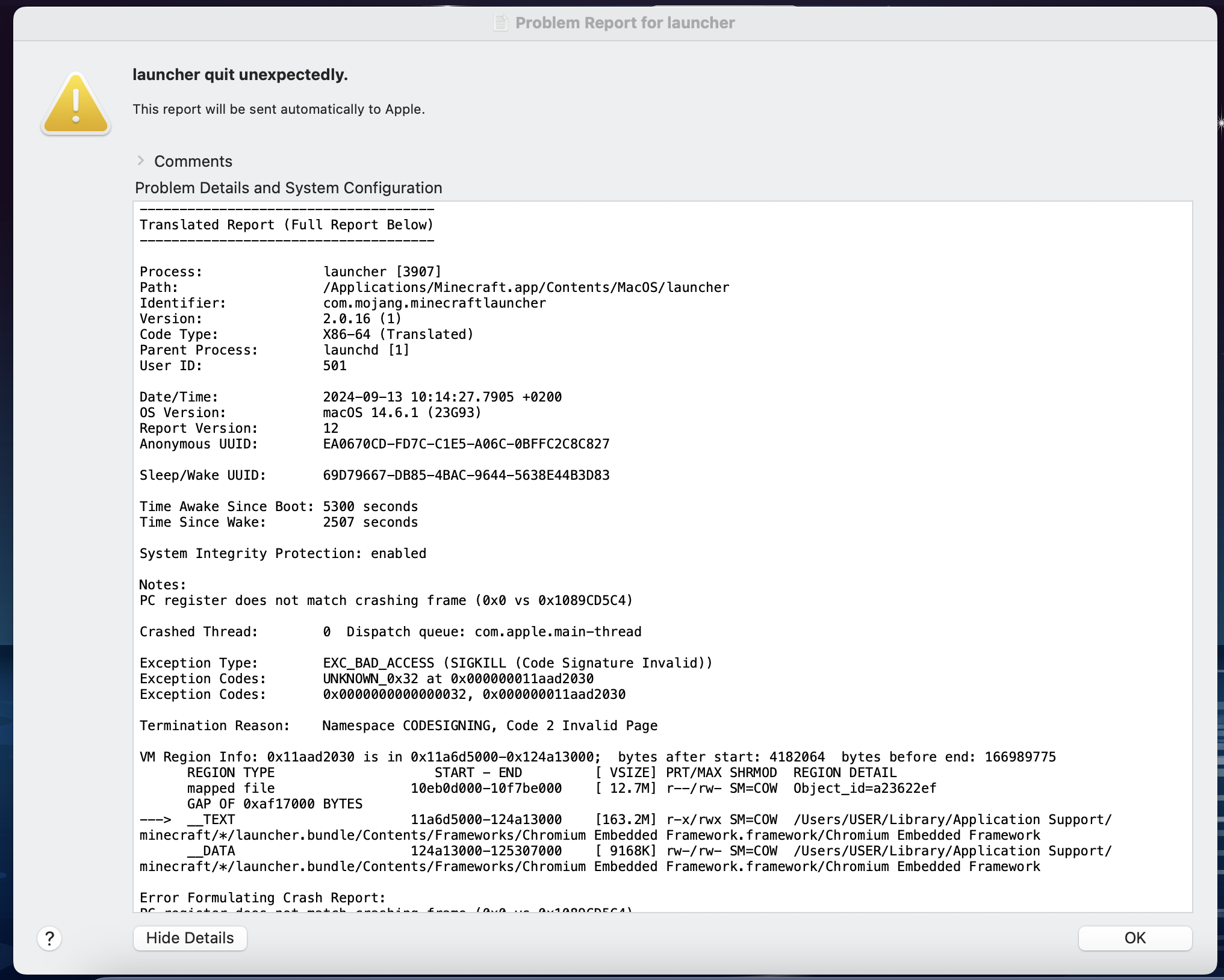Viewport: 1224px width, 980px height.
Task: Click the macOS 14.6.1 OS Version line
Action: (402, 413)
